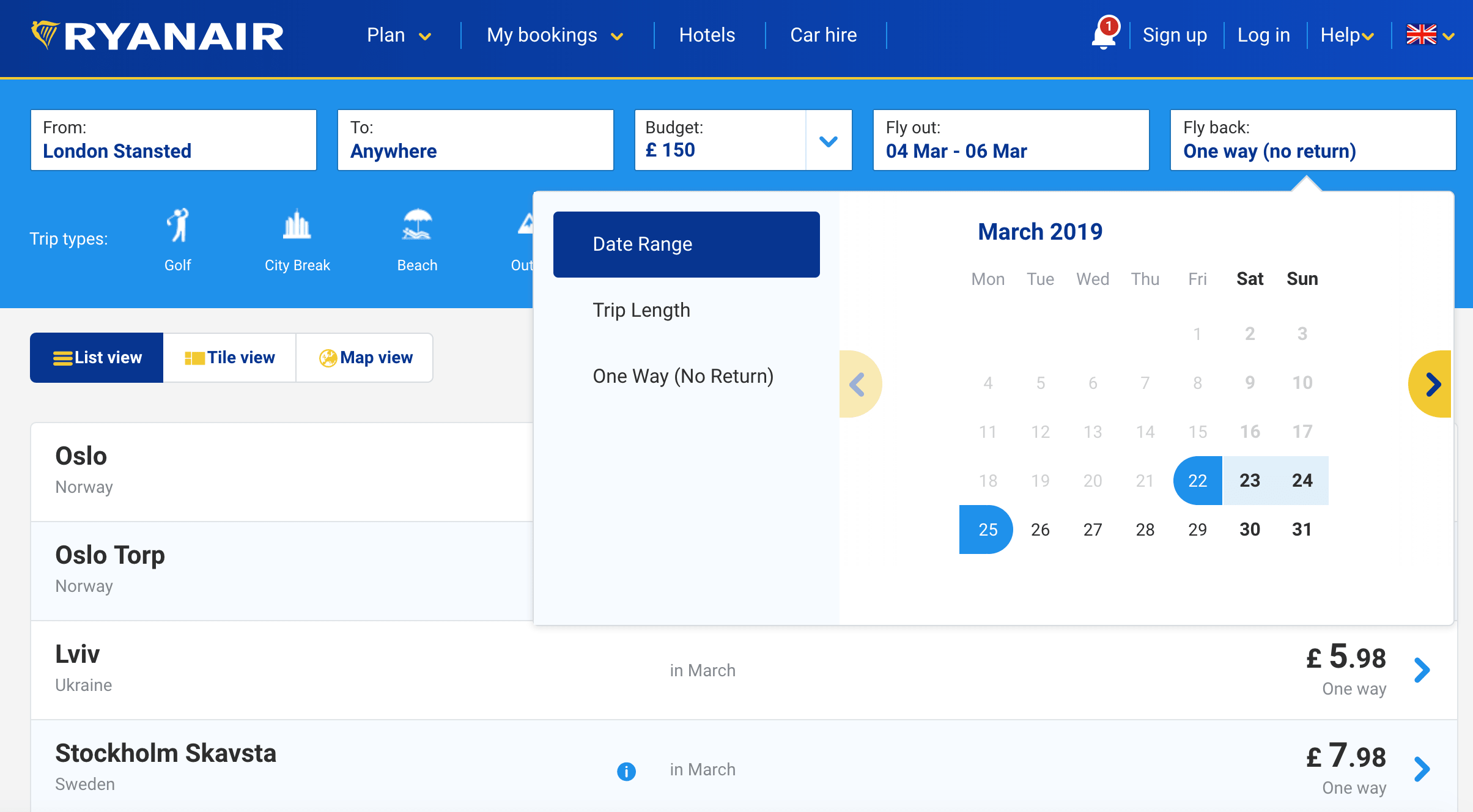Activate List view mode
The image size is (1473, 812).
(x=97, y=358)
